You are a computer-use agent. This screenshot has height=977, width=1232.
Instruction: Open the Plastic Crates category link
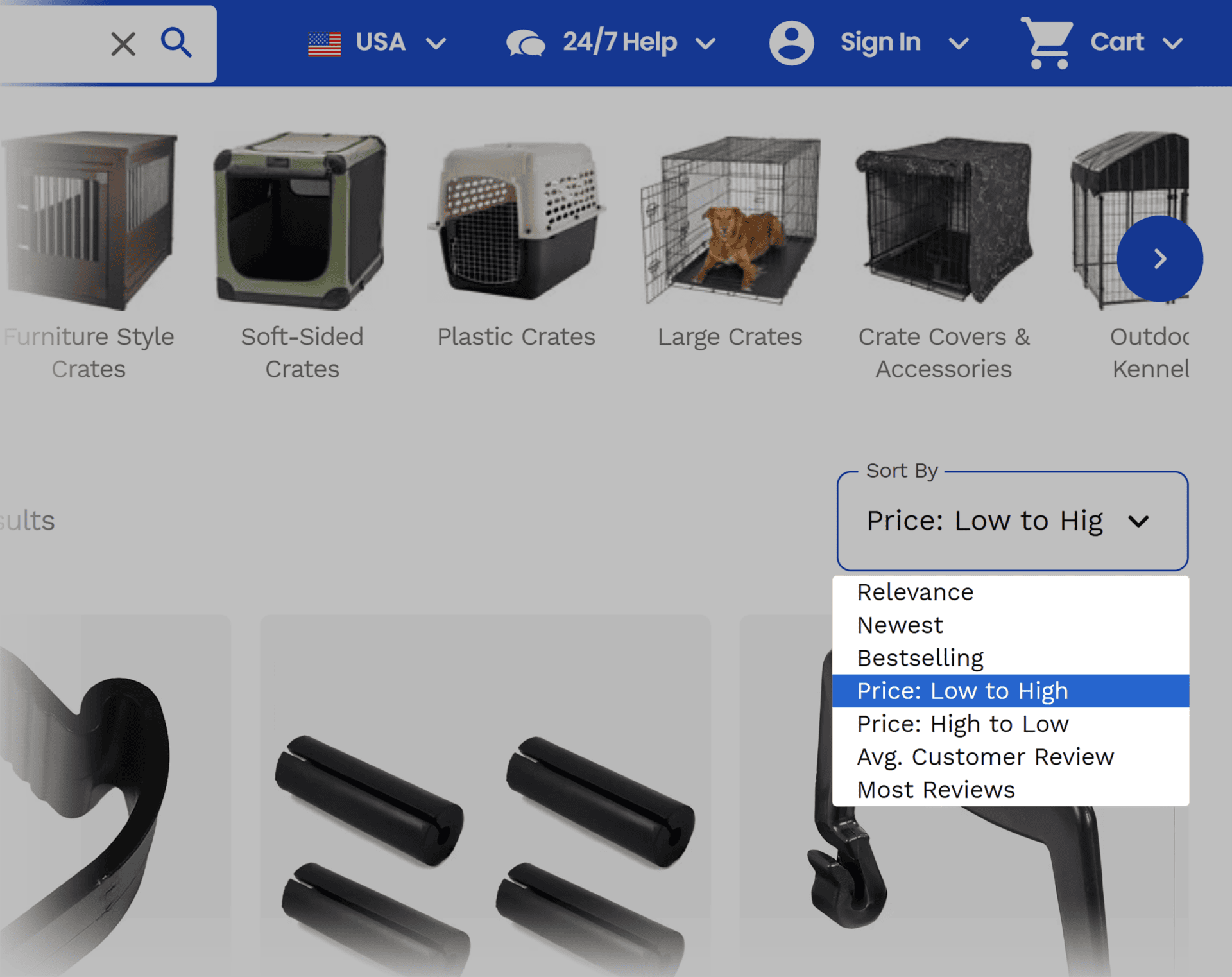click(516, 336)
